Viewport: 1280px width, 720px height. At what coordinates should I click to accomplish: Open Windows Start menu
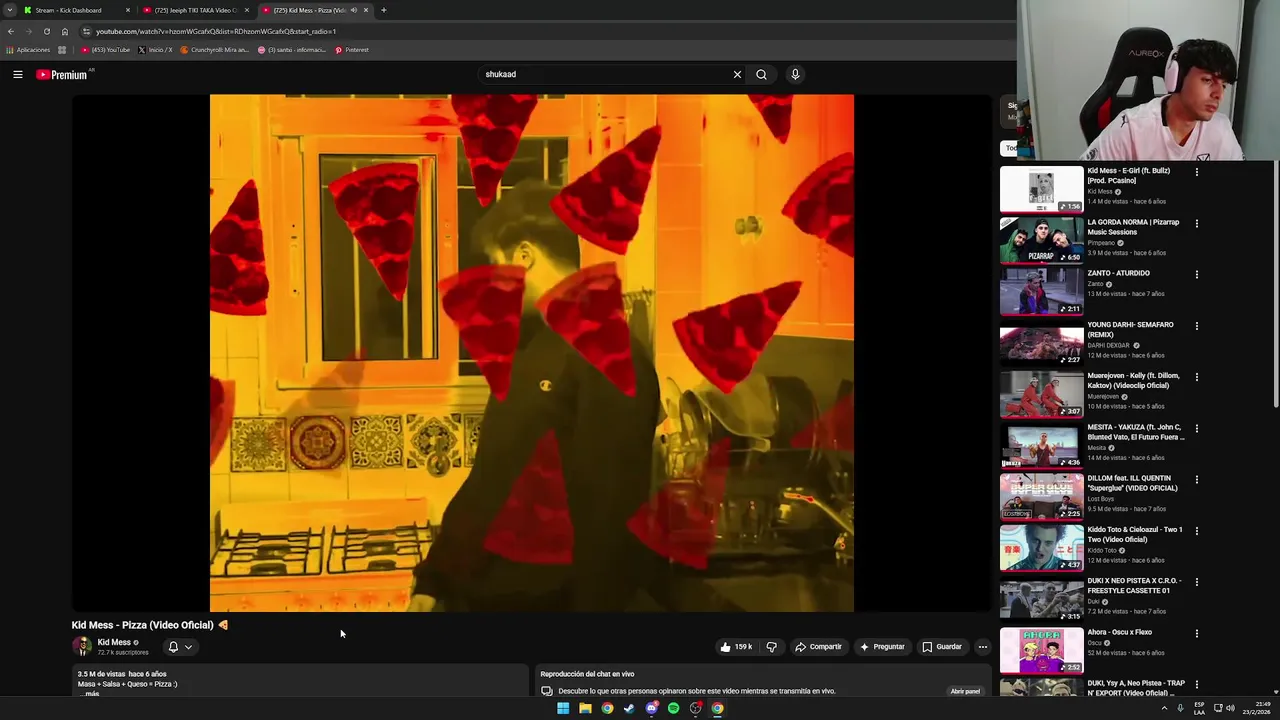click(x=563, y=708)
